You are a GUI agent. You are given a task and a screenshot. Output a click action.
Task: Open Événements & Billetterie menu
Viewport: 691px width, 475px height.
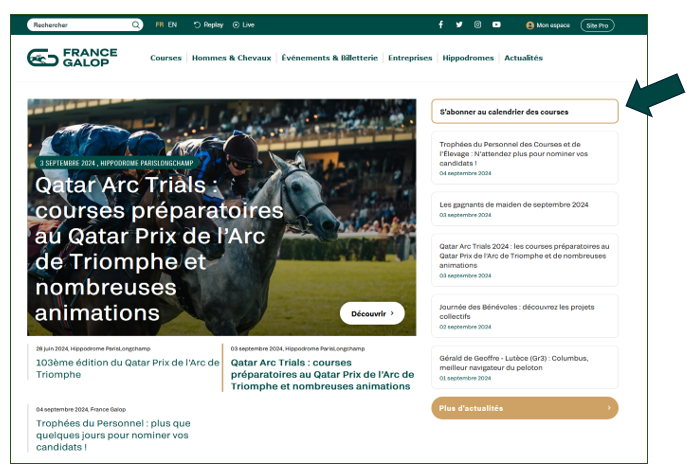point(330,58)
